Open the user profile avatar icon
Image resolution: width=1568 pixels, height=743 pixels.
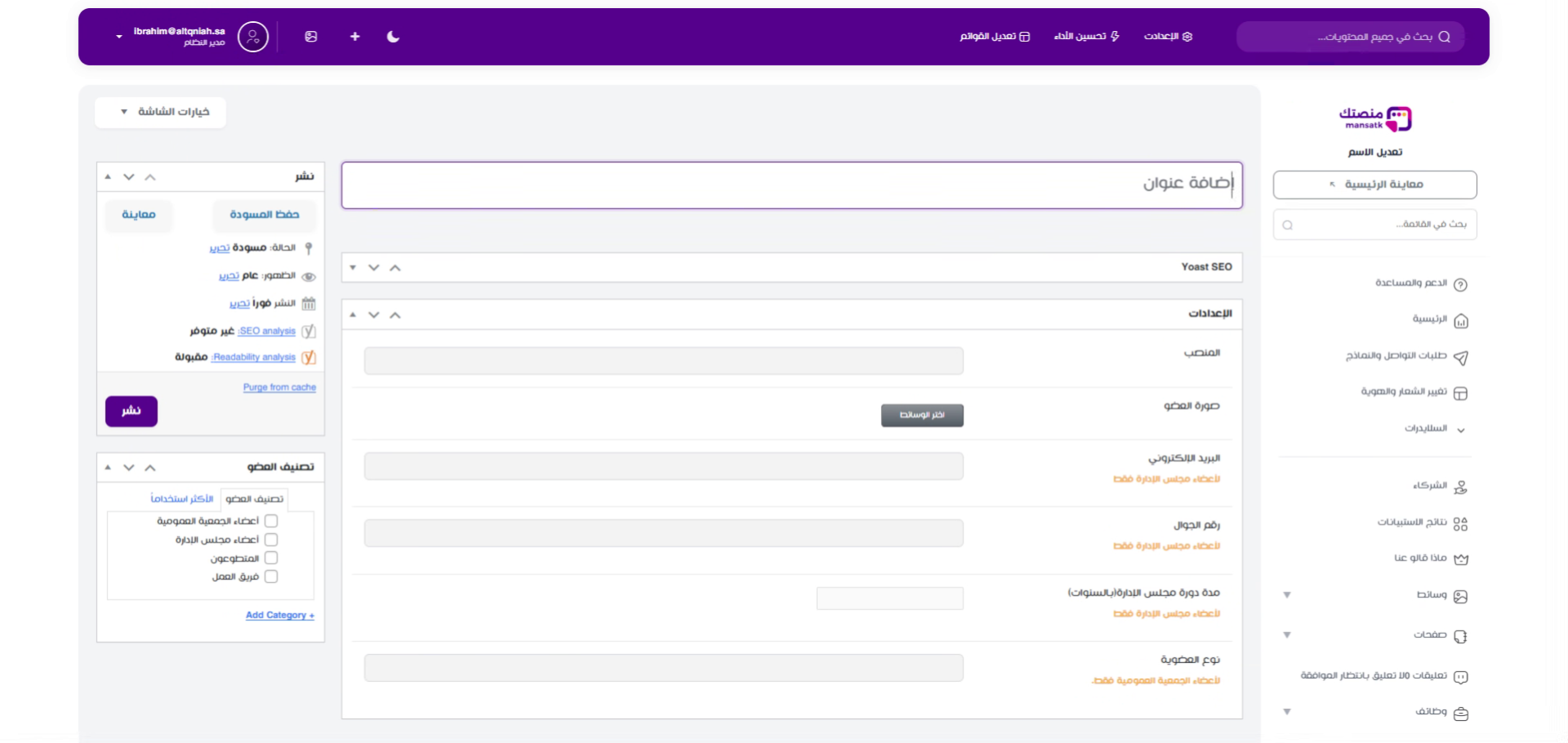[252, 37]
